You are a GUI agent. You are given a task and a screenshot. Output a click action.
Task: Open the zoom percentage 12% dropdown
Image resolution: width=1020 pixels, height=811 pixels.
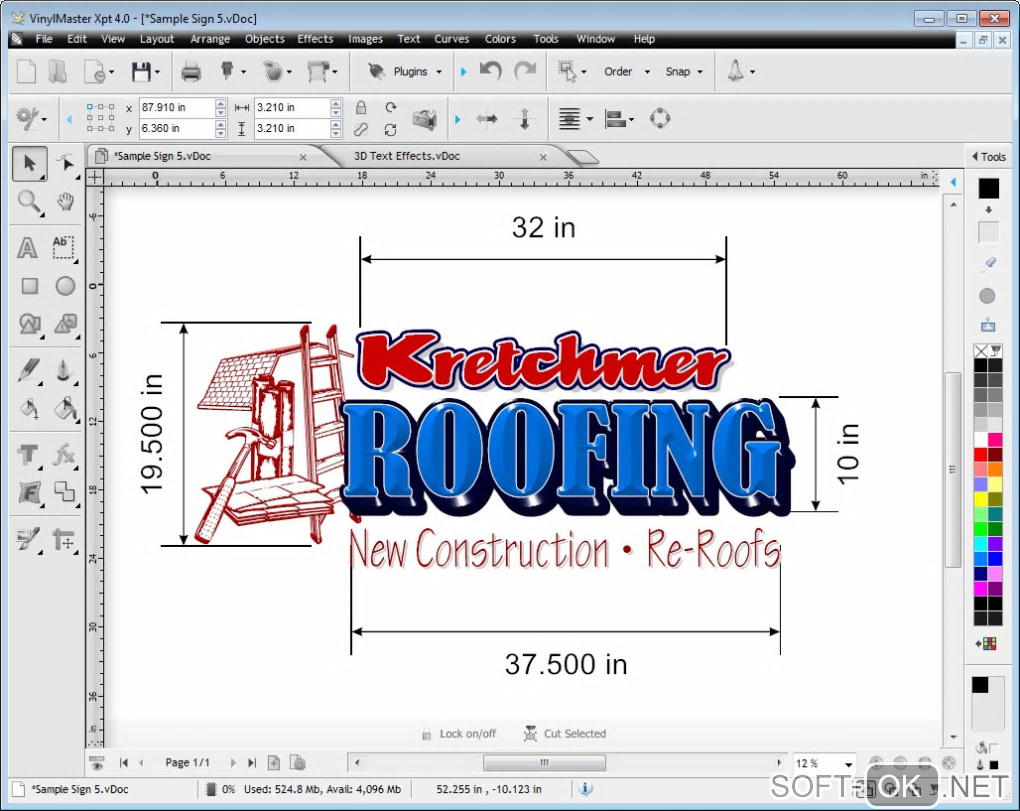pyautogui.click(x=848, y=764)
